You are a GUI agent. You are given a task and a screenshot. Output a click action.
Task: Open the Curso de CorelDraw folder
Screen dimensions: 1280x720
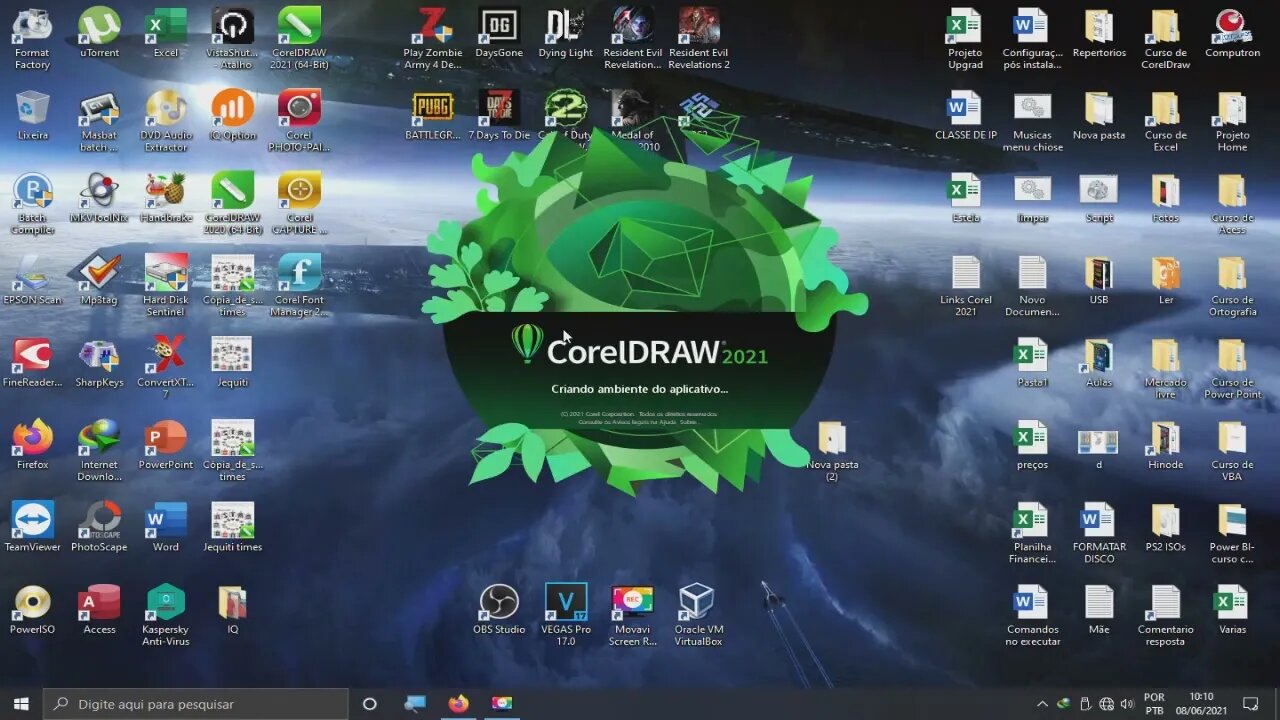point(1166,39)
